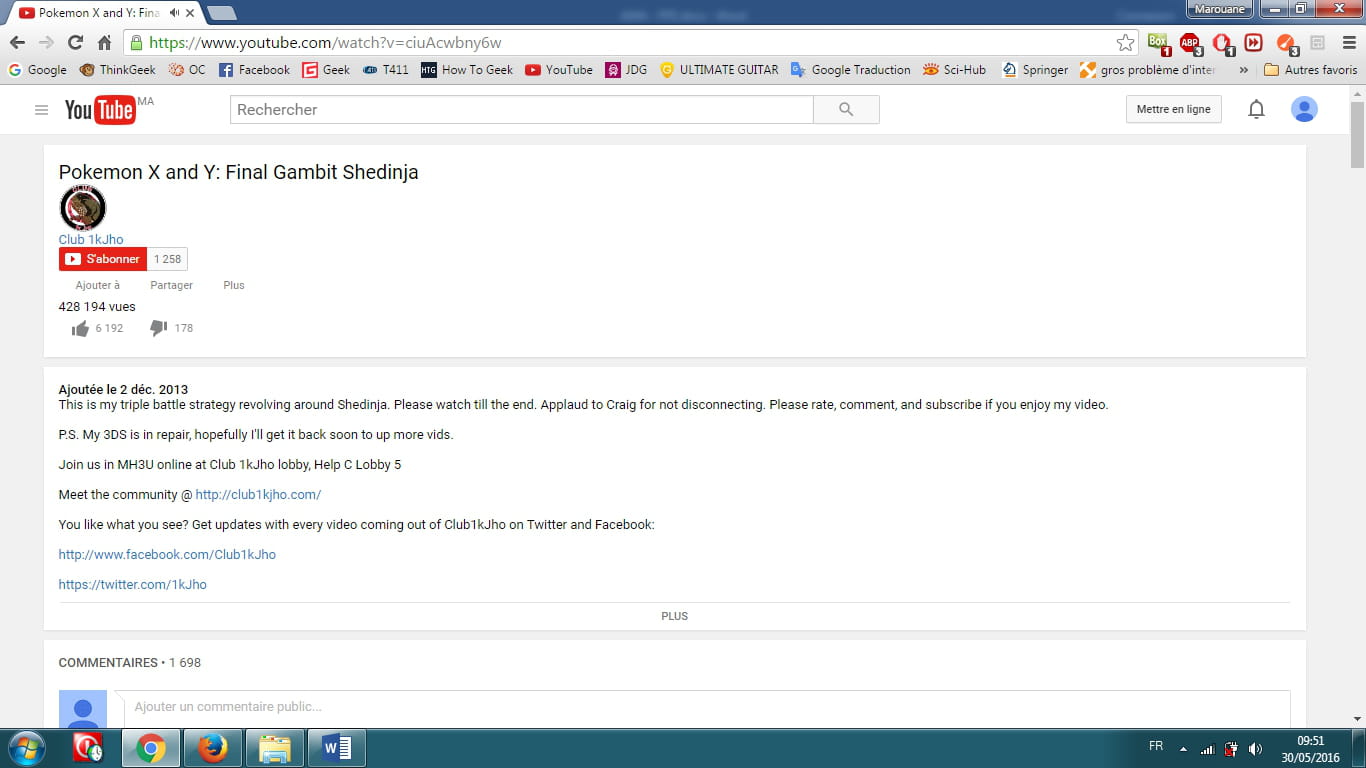Bookmark this page with the star icon

[x=1125, y=43]
